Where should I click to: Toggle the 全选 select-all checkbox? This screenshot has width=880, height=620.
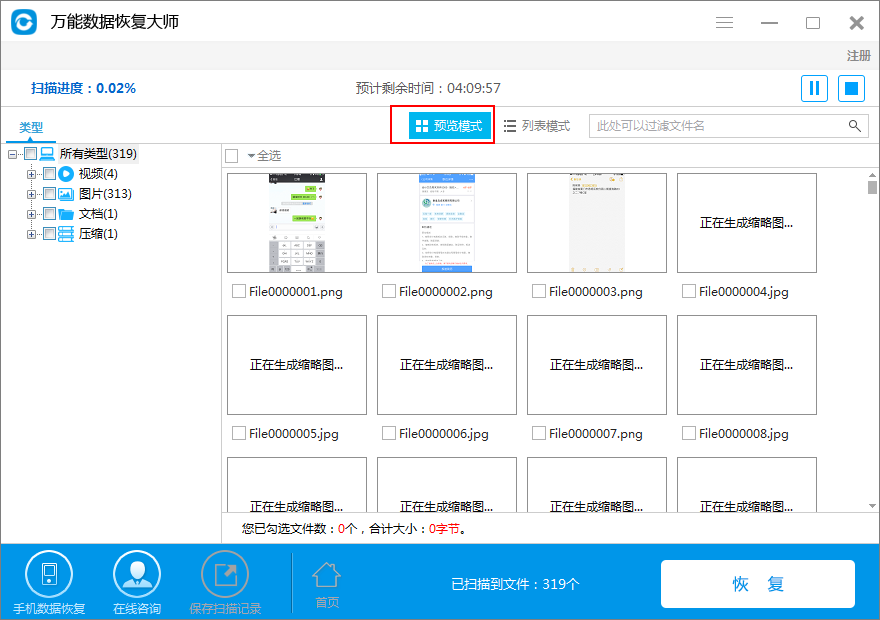[x=231, y=156]
